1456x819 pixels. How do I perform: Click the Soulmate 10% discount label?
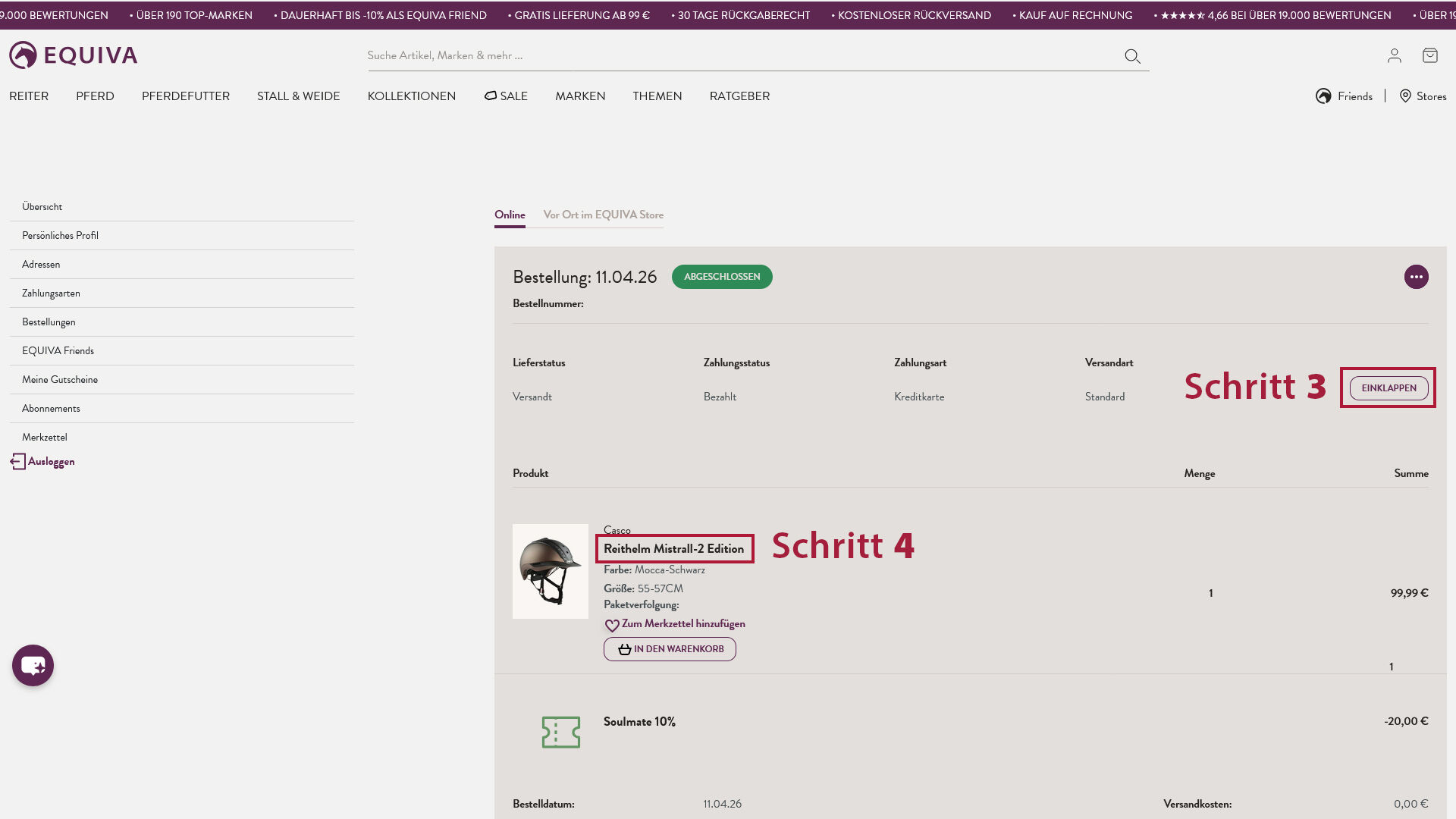coord(639,722)
